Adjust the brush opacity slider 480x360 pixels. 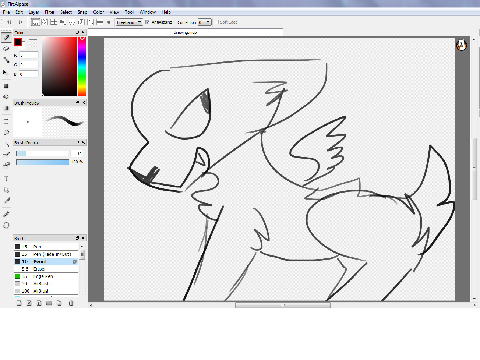click(x=42, y=162)
